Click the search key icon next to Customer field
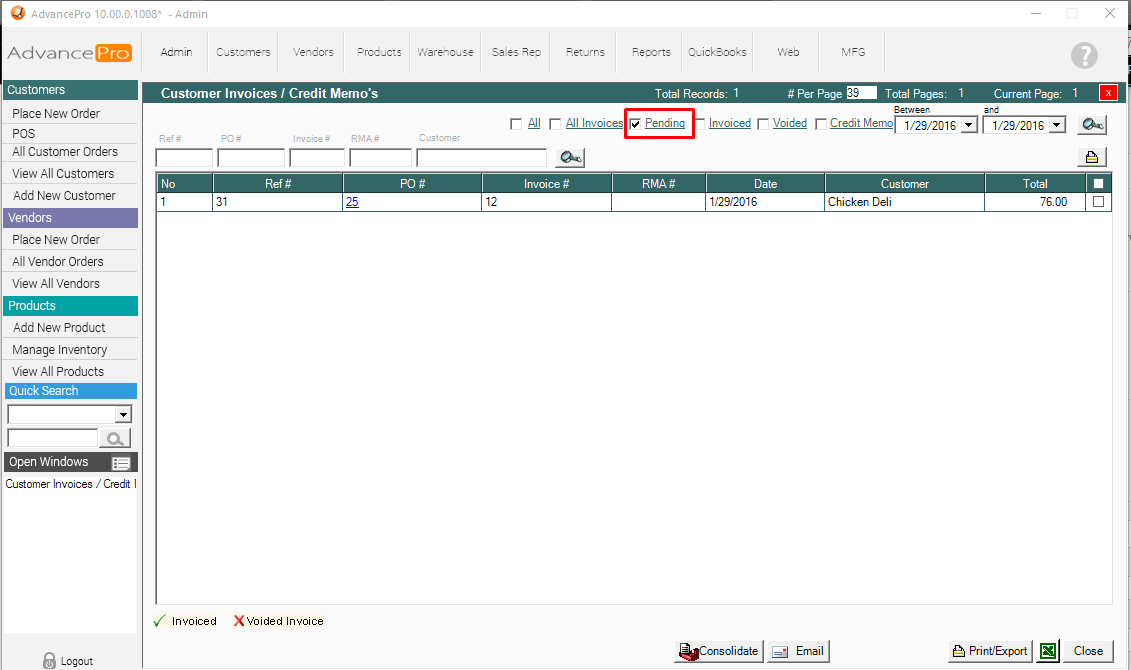The width and height of the screenshot is (1131, 670). [x=570, y=158]
